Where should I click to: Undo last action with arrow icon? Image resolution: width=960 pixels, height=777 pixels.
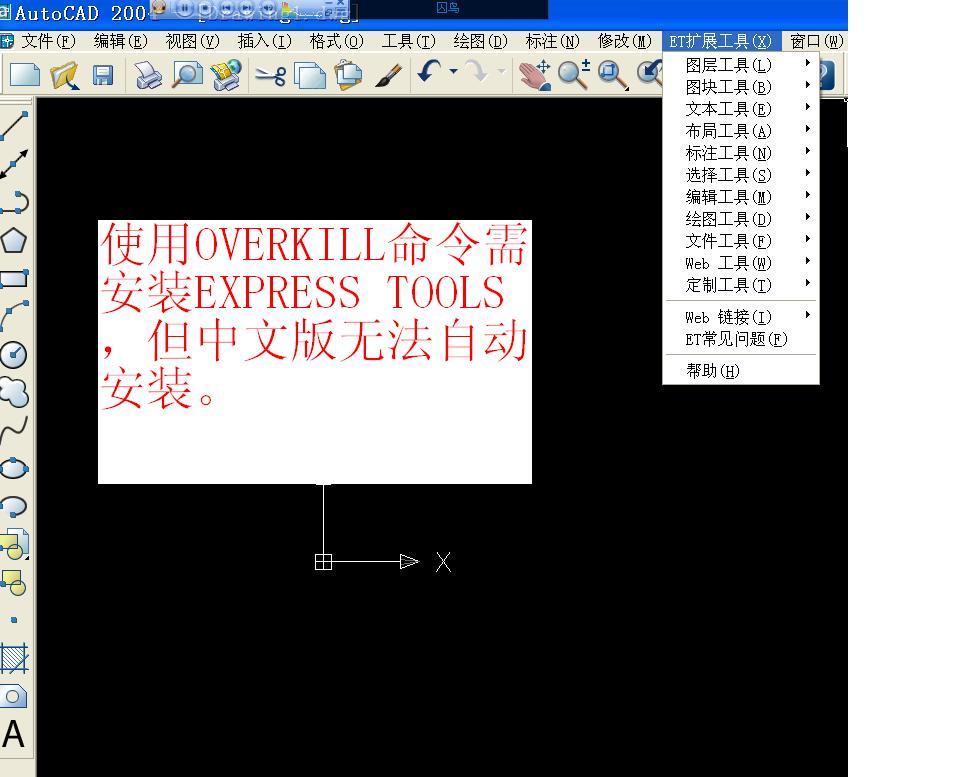click(430, 72)
